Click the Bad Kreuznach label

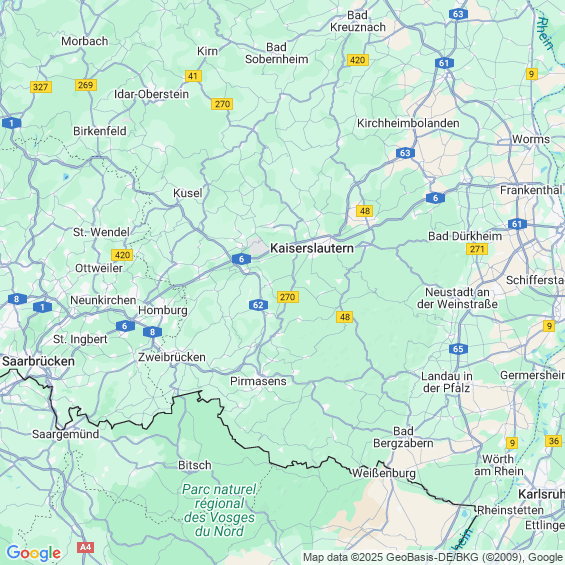(x=358, y=21)
